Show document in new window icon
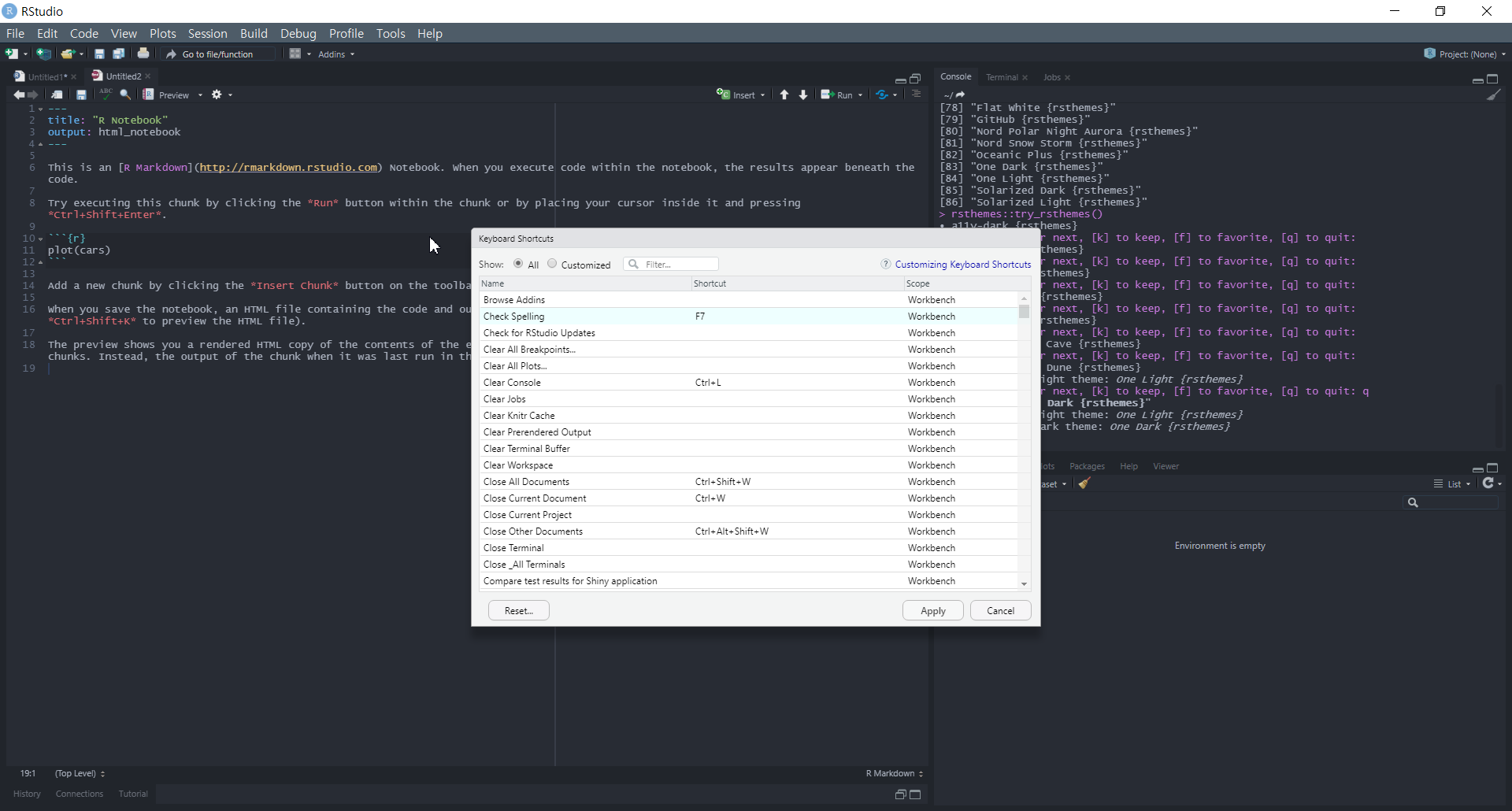The height and width of the screenshot is (811, 1512). click(x=57, y=95)
